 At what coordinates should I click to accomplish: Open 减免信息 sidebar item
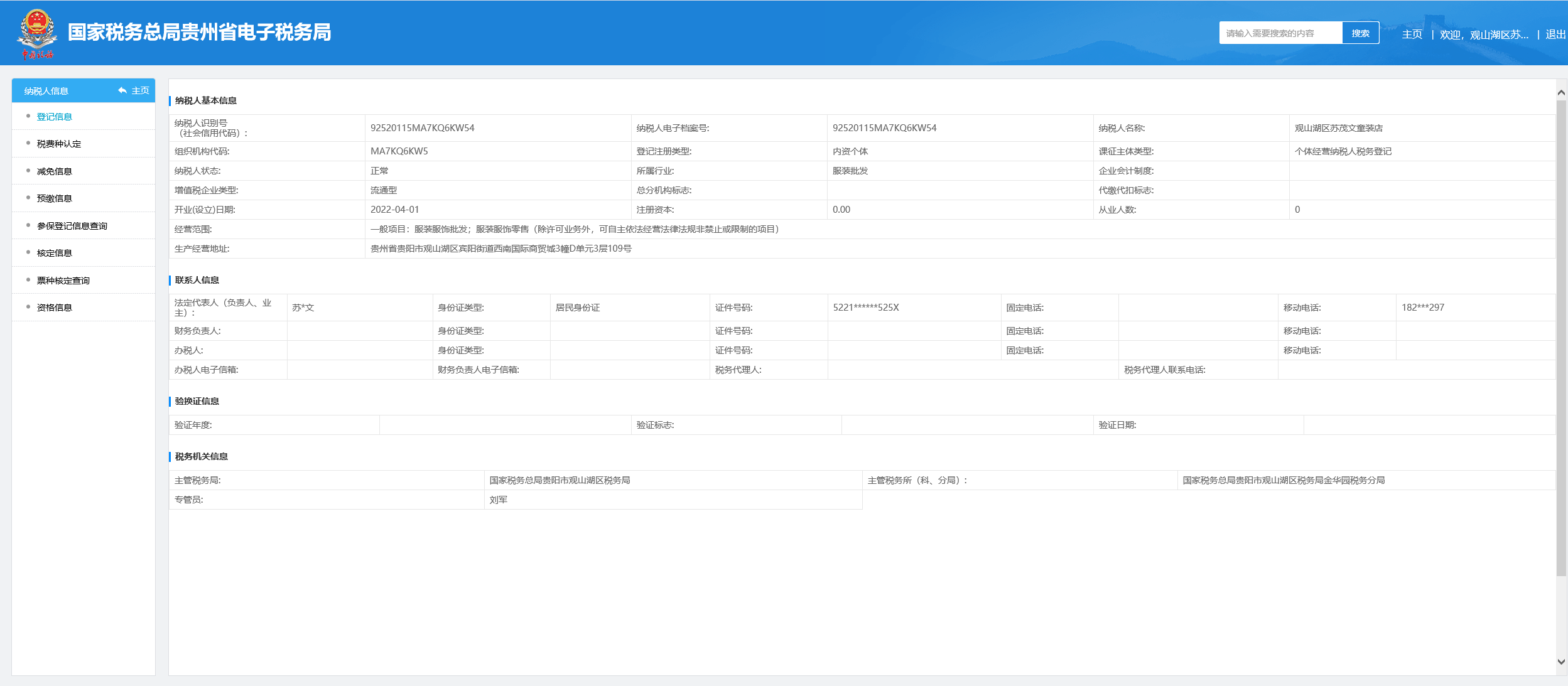(x=55, y=171)
